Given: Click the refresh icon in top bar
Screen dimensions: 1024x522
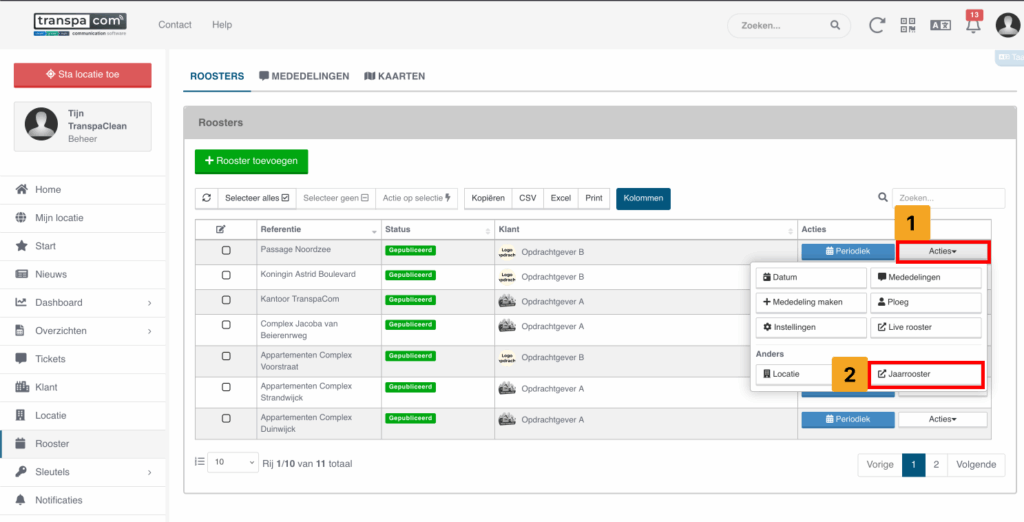Looking at the screenshot, I should (x=877, y=25).
